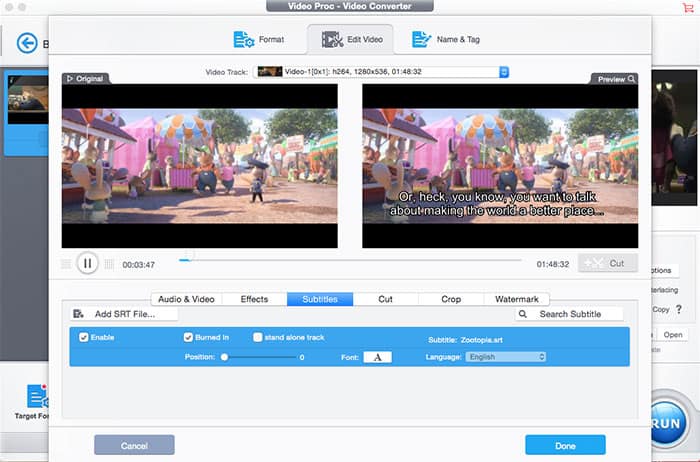Select the video thumbnail in left sidebar
This screenshot has width=700, height=462.
click(x=28, y=100)
